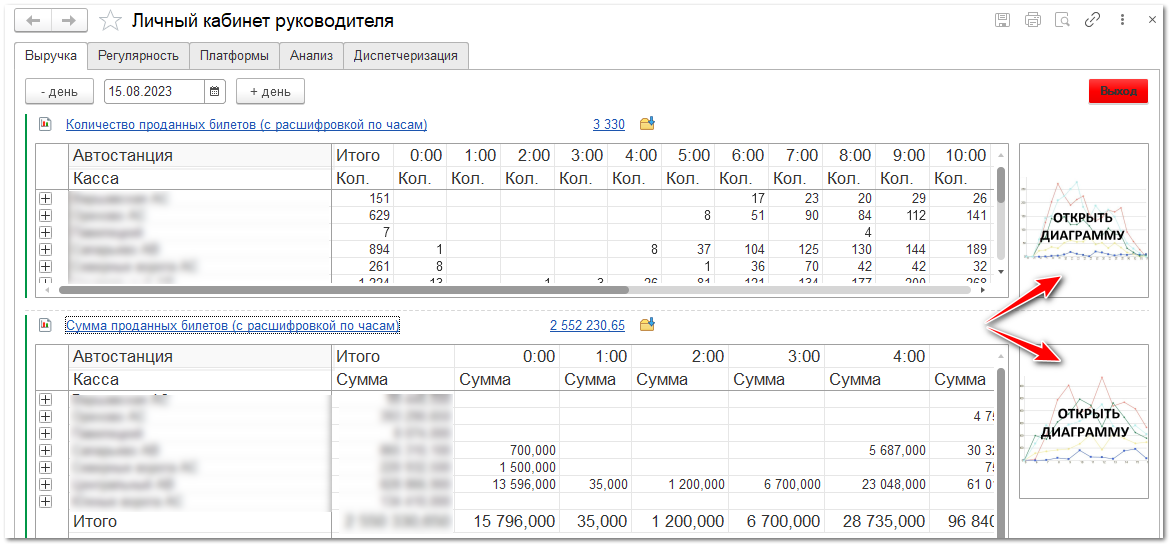1172x547 pixels.
Task: Open the three-dot more actions menu
Action: click(x=1123, y=20)
